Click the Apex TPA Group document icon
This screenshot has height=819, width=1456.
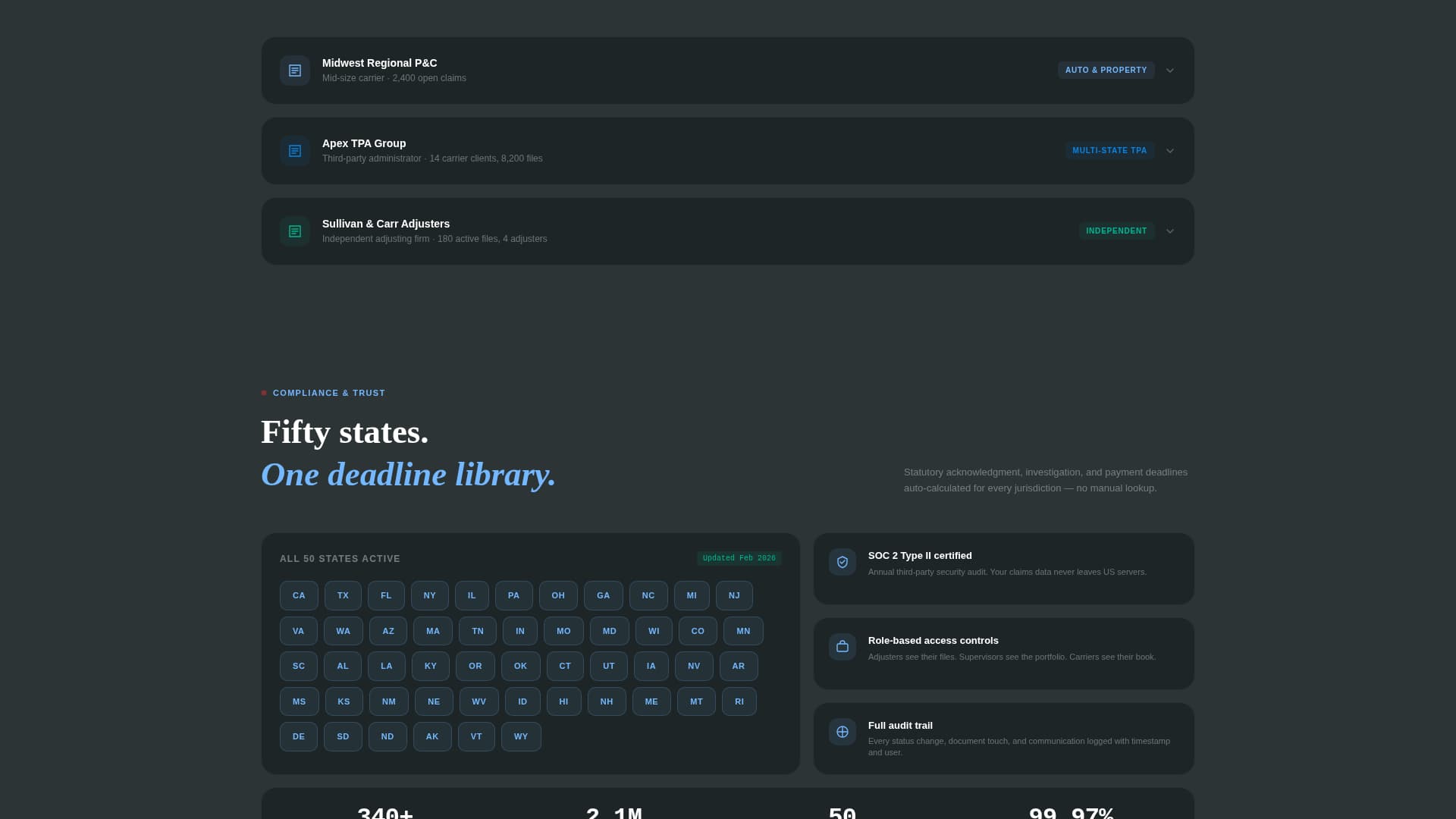point(295,151)
